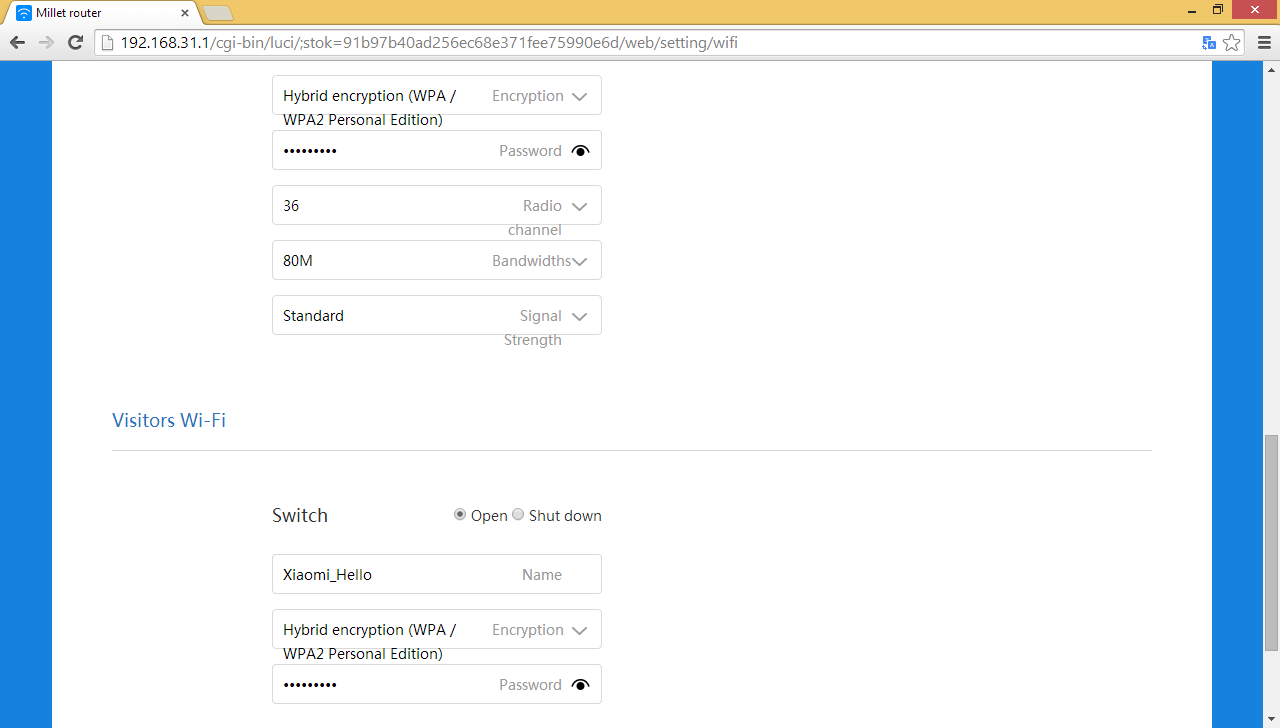Click the address bar URL
The width and height of the screenshot is (1280, 728).
[x=429, y=43]
